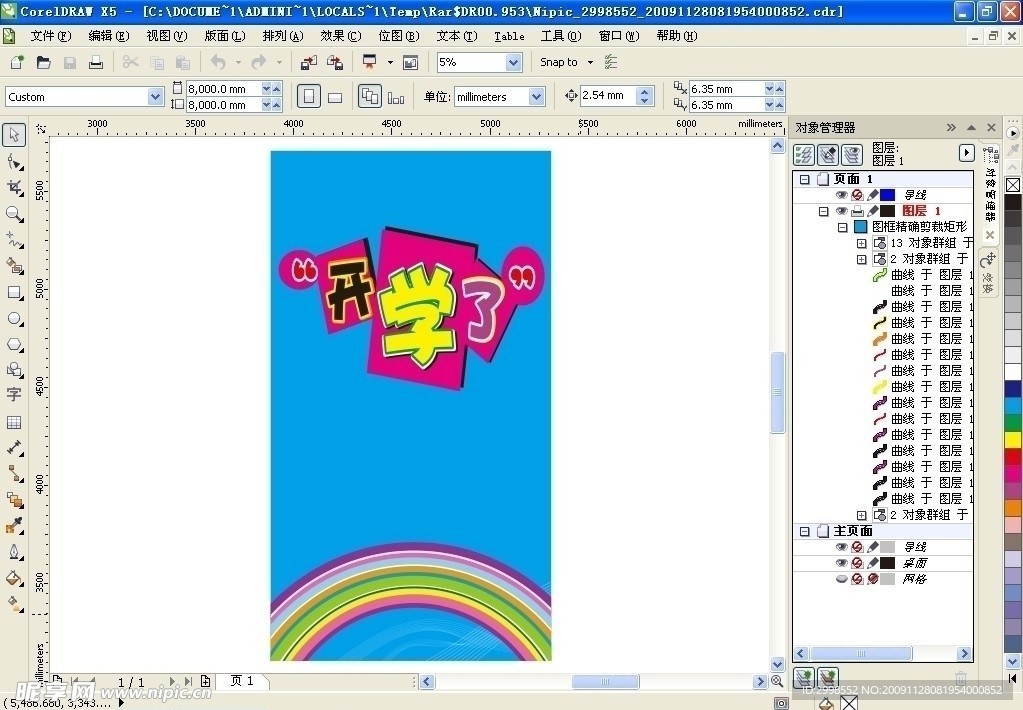Pick the Rectangle tool
Screen dimensions: 1023x710
pyautogui.click(x=14, y=292)
